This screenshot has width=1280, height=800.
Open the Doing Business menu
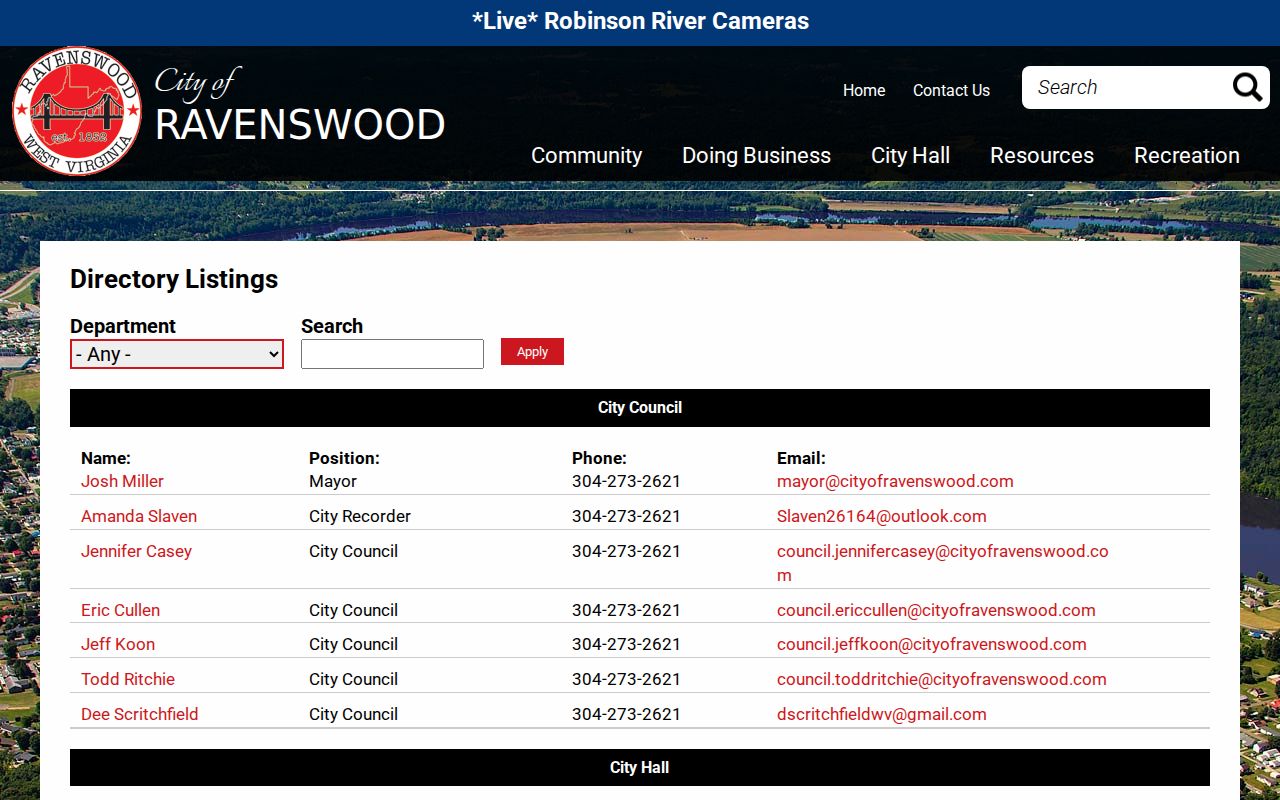pyautogui.click(x=756, y=155)
